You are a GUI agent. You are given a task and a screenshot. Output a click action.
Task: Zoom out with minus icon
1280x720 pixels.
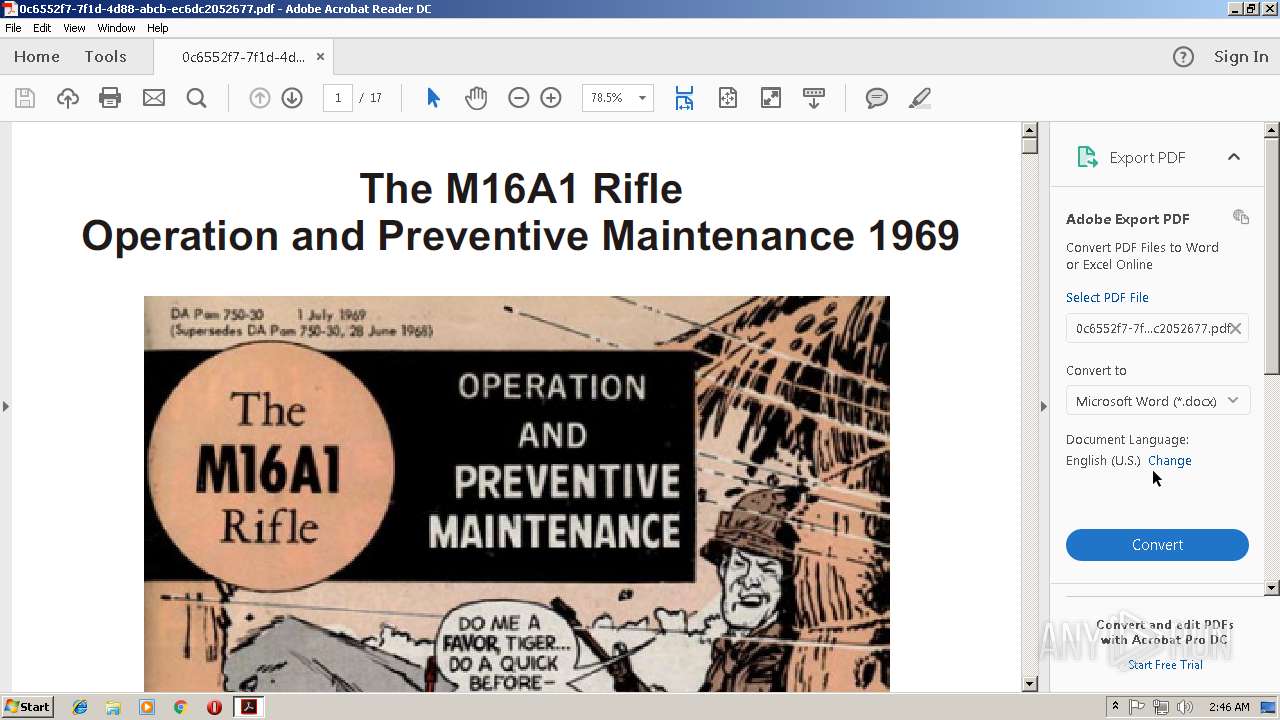(x=518, y=98)
